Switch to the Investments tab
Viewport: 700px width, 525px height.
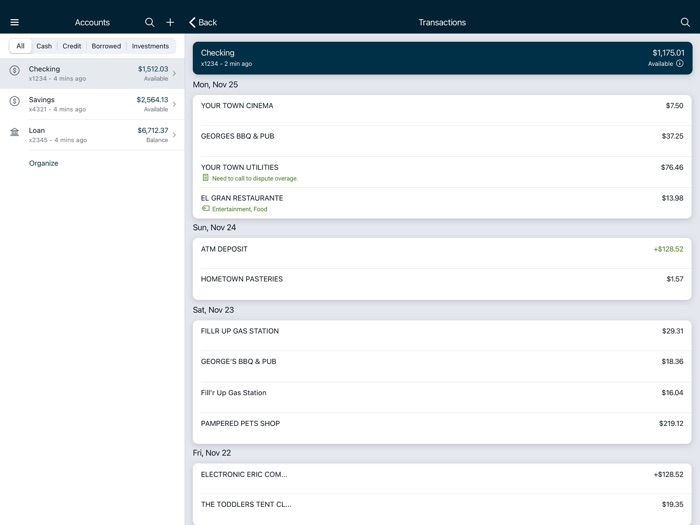[x=150, y=46]
